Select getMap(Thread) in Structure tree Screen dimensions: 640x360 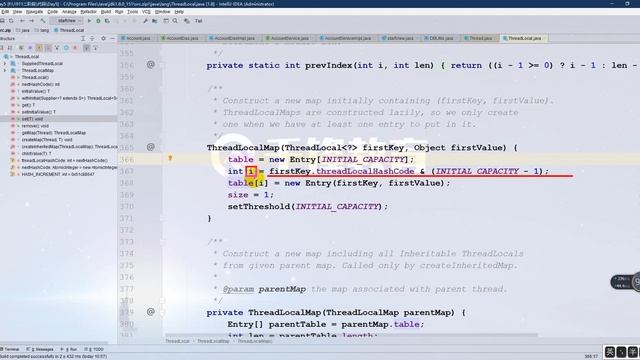54,133
